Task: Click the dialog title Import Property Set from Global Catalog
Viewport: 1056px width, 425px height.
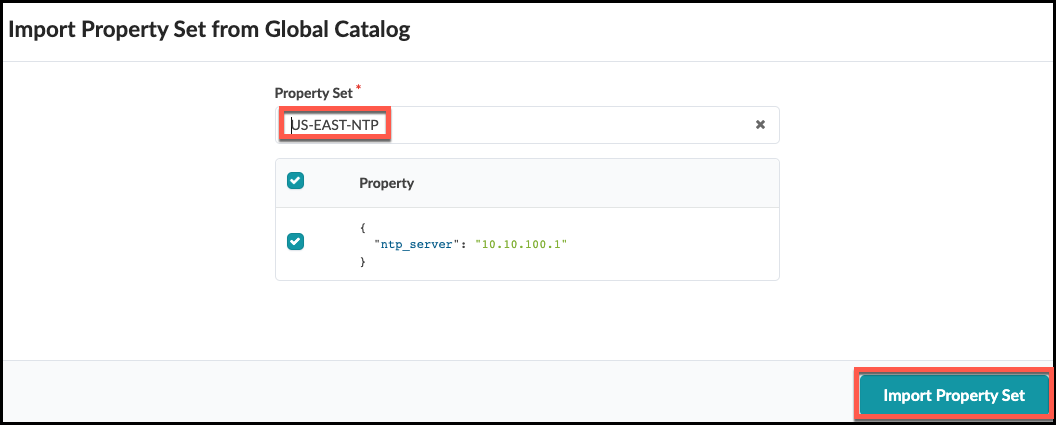Action: [x=209, y=30]
